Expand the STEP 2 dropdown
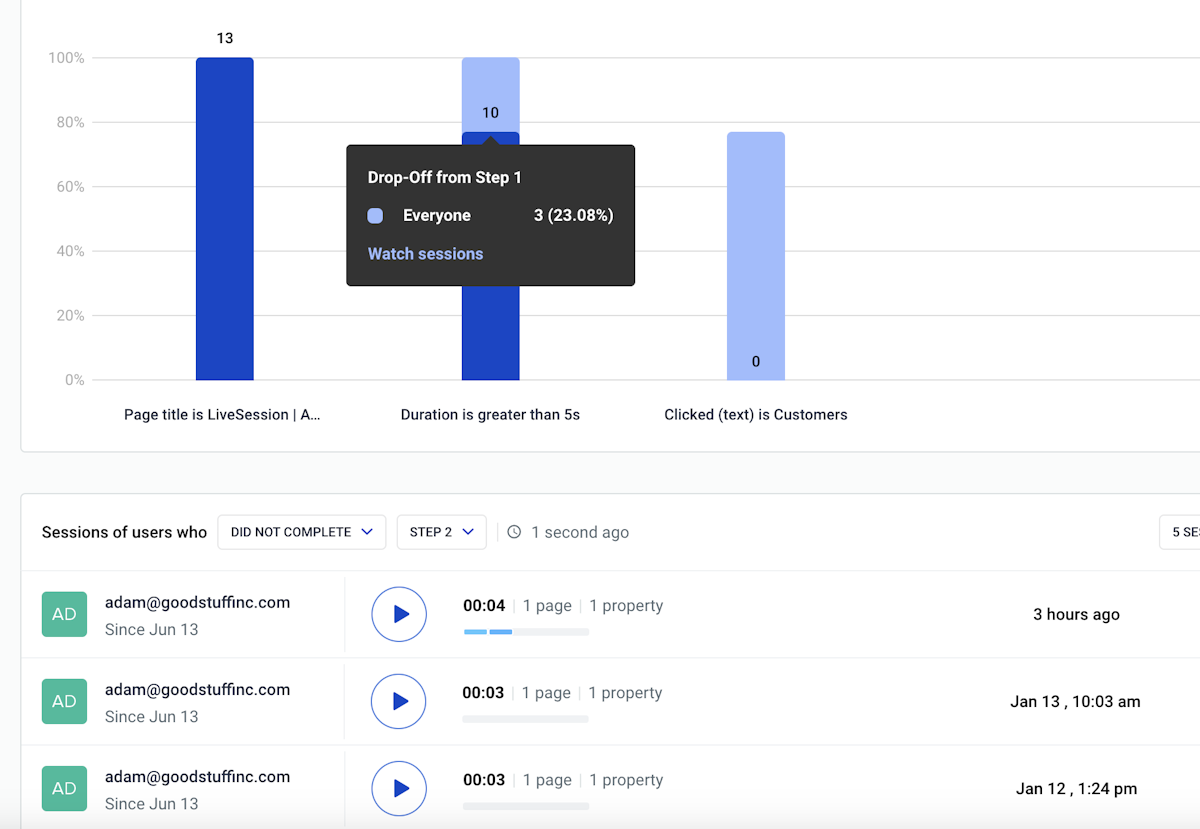Viewport: 1200px width, 829px height. coord(441,532)
